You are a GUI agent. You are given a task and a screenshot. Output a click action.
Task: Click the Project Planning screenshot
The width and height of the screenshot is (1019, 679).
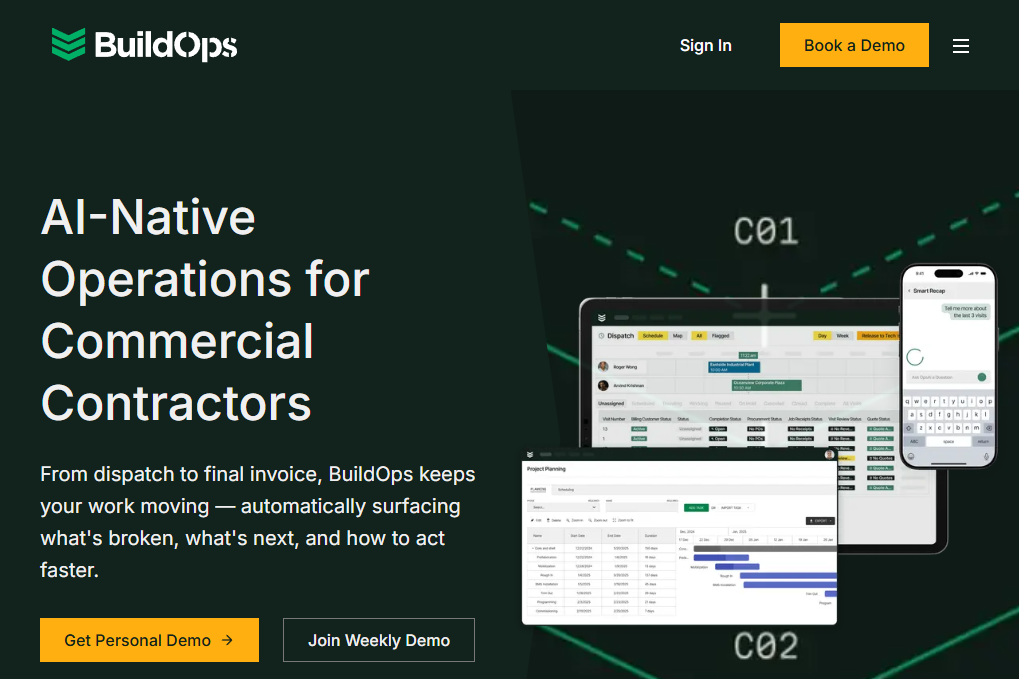click(x=679, y=536)
